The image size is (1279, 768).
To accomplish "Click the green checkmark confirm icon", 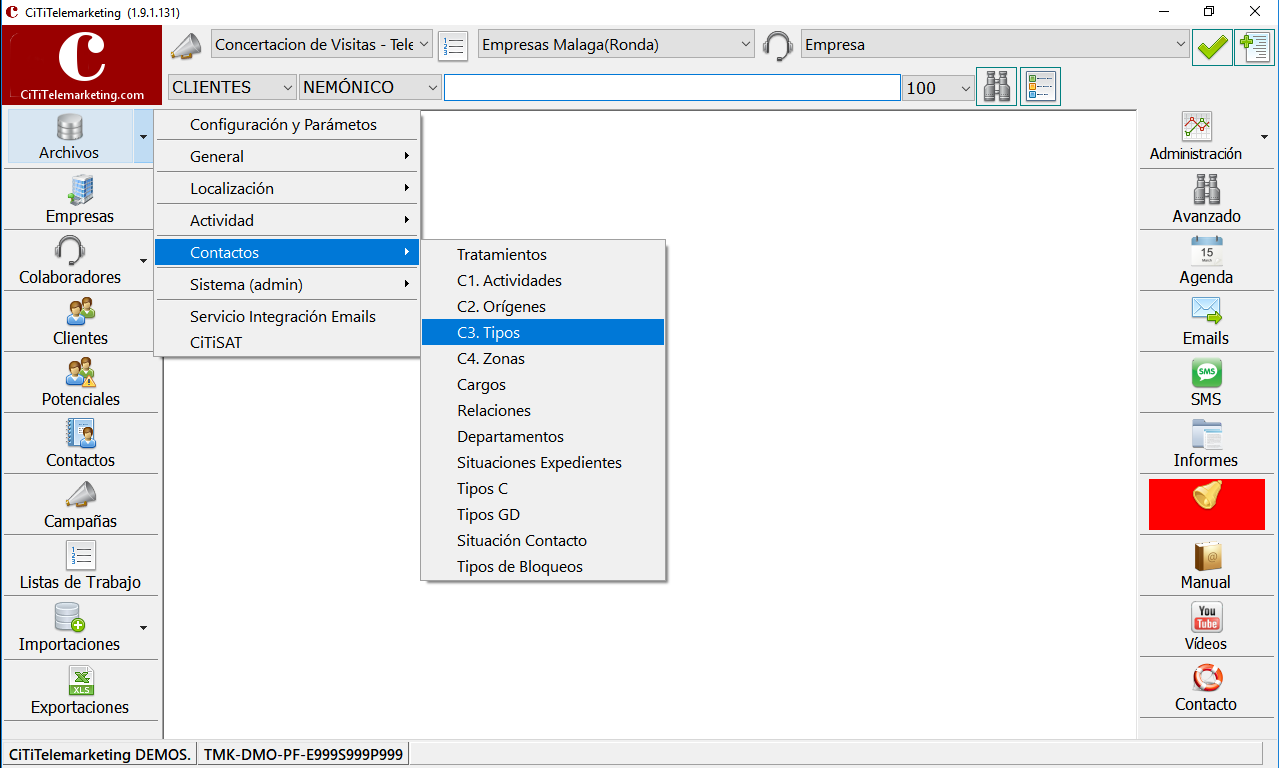I will tap(1212, 46).
